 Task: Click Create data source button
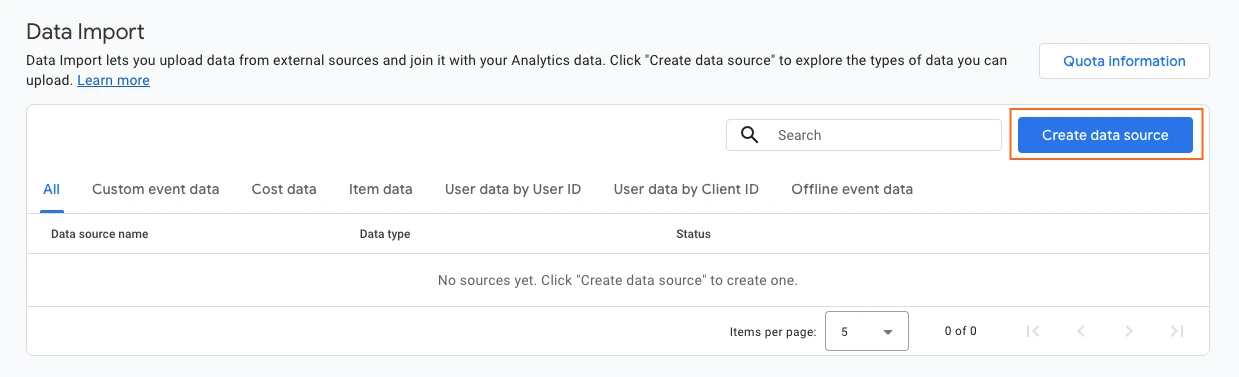[x=1105, y=135]
